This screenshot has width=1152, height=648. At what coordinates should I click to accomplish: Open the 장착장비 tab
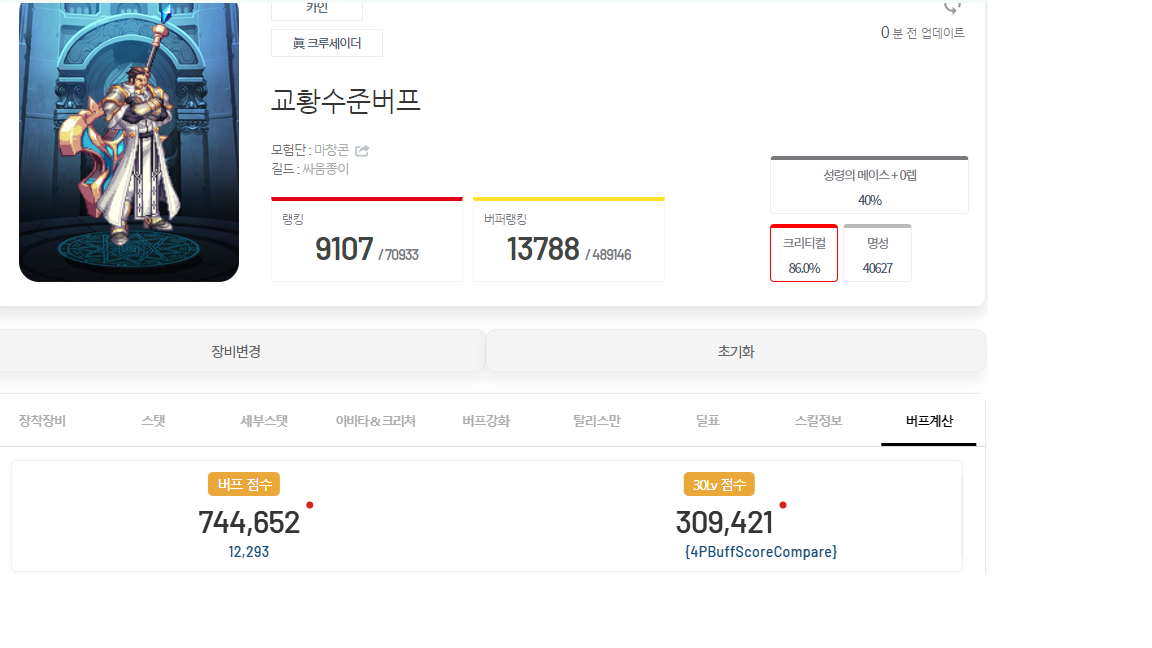point(42,421)
